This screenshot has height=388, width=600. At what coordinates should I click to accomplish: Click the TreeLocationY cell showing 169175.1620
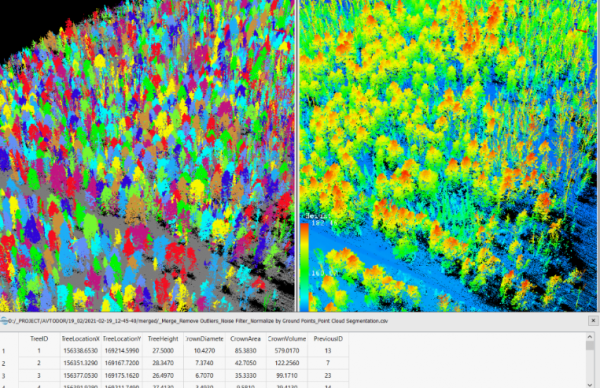point(122,375)
